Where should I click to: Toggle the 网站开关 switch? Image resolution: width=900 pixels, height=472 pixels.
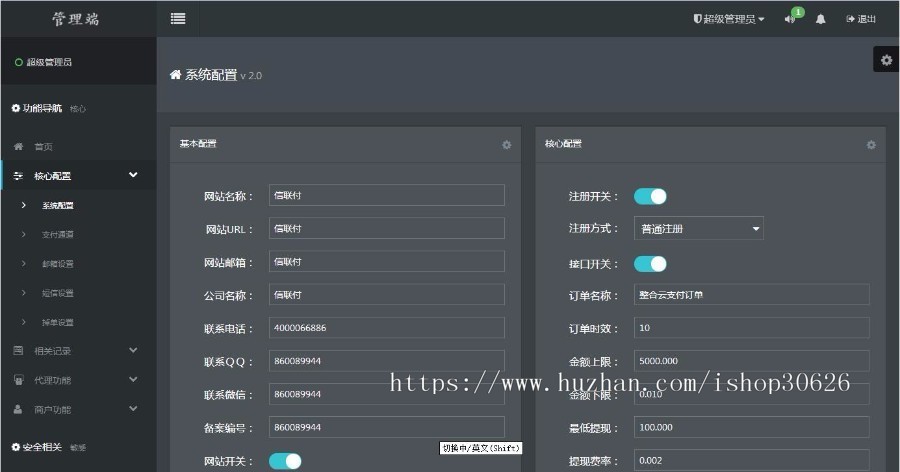pos(285,461)
